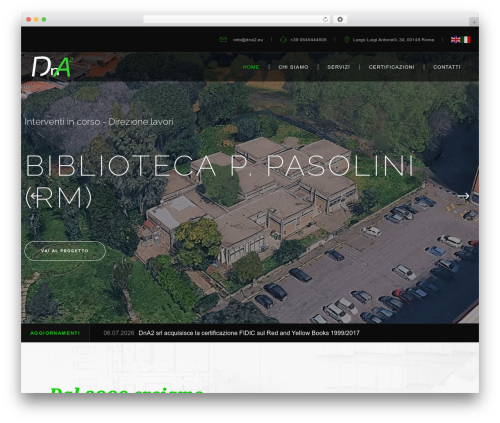Click the BIBLIOTECA P. PASOLINI heading
This screenshot has width=500, height=423.
[219, 181]
